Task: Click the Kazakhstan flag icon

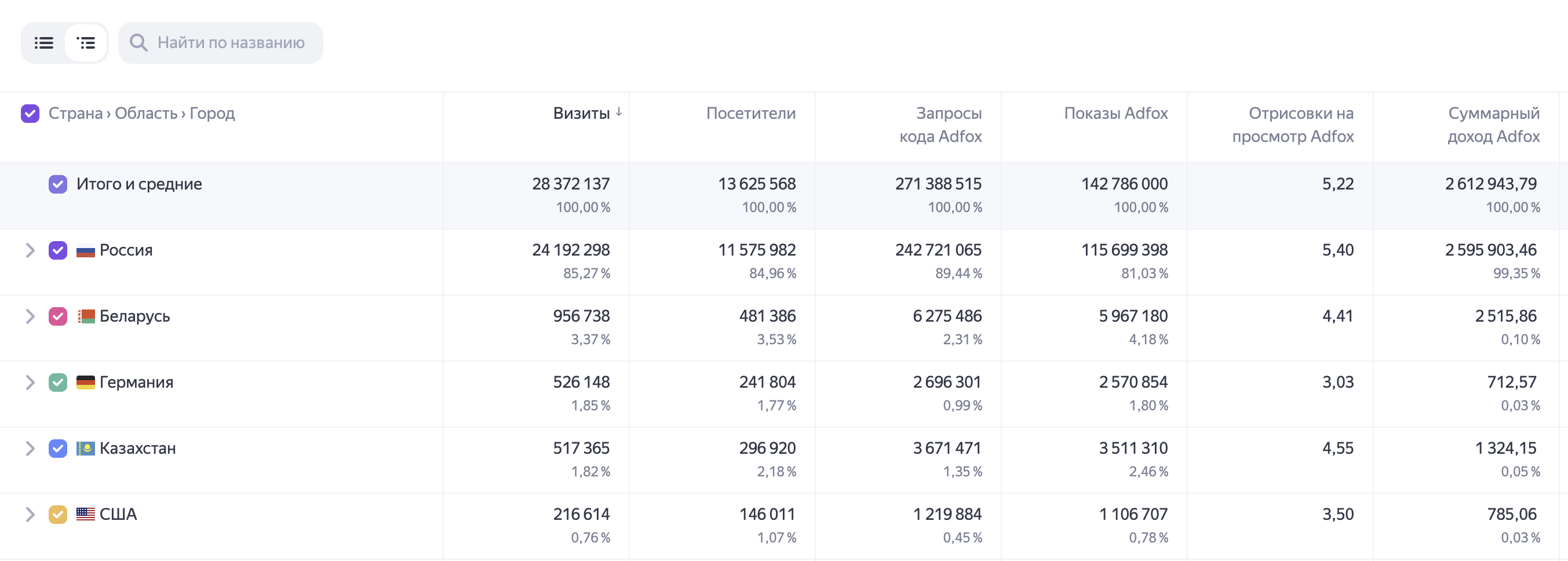Action: [x=85, y=449]
